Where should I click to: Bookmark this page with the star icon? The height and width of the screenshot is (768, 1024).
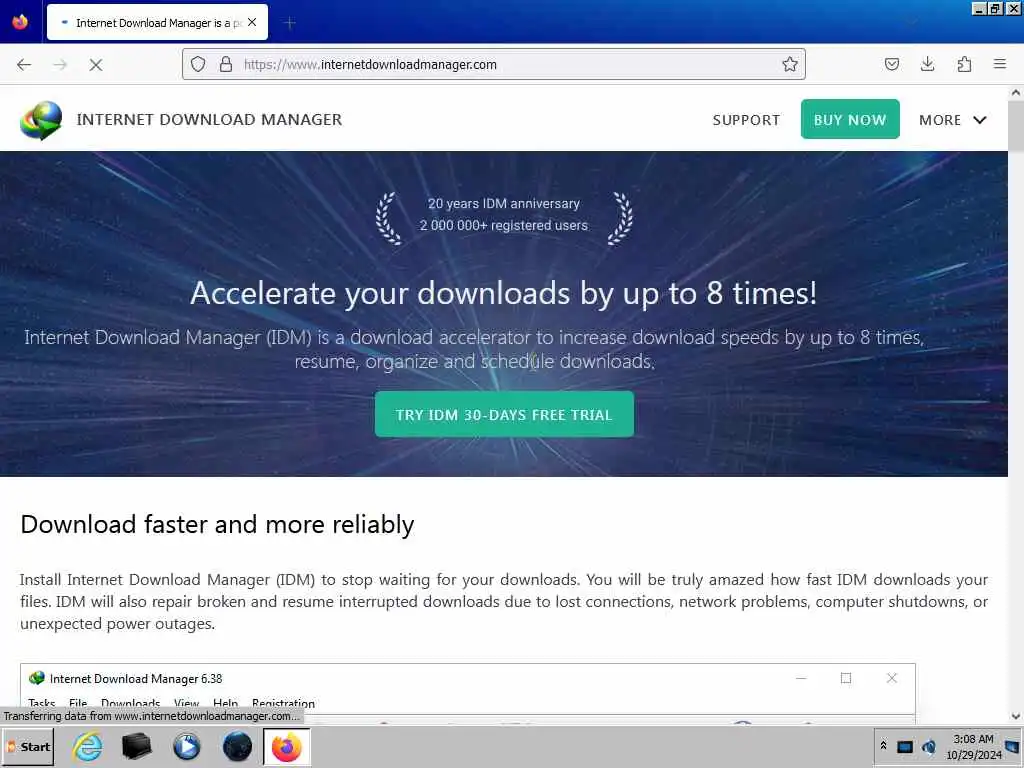[790, 64]
